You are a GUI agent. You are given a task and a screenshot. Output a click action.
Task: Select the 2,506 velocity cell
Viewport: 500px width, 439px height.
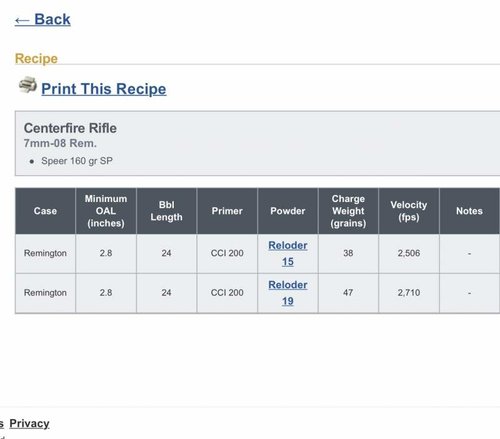click(x=409, y=253)
